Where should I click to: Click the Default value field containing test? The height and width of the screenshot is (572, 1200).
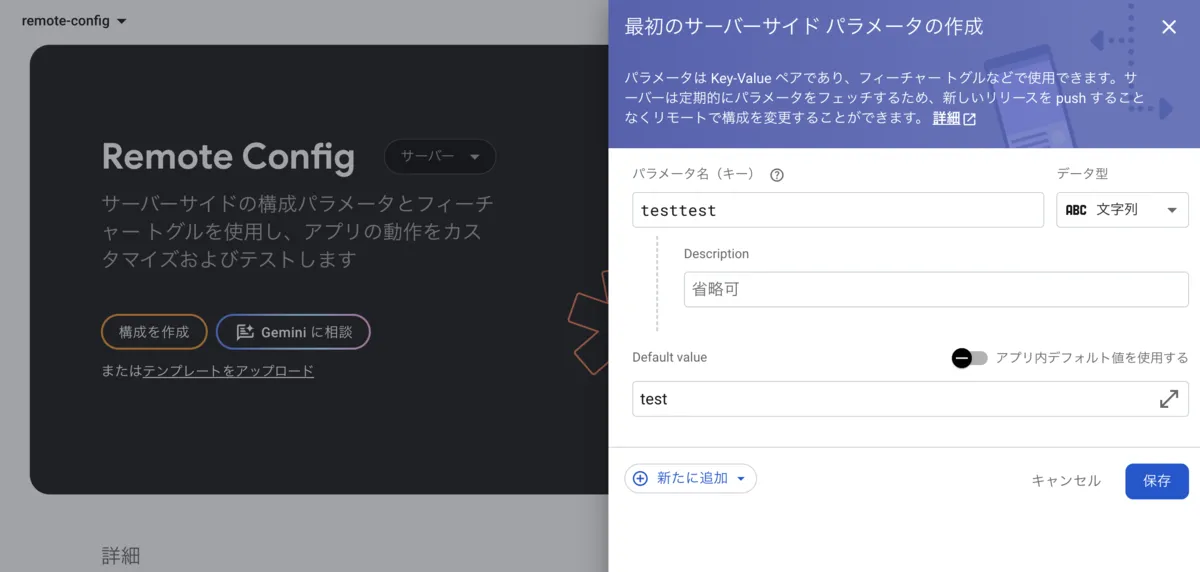pyautogui.click(x=911, y=399)
